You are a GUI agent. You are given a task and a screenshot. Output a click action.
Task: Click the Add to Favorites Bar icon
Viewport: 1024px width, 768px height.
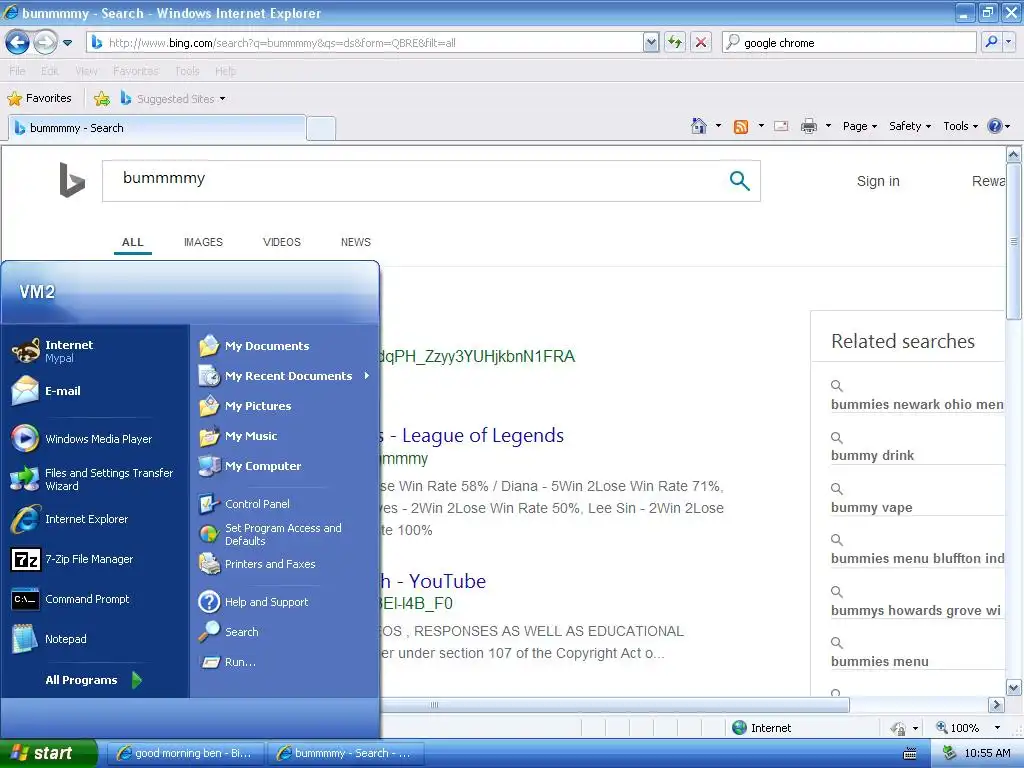(102, 99)
